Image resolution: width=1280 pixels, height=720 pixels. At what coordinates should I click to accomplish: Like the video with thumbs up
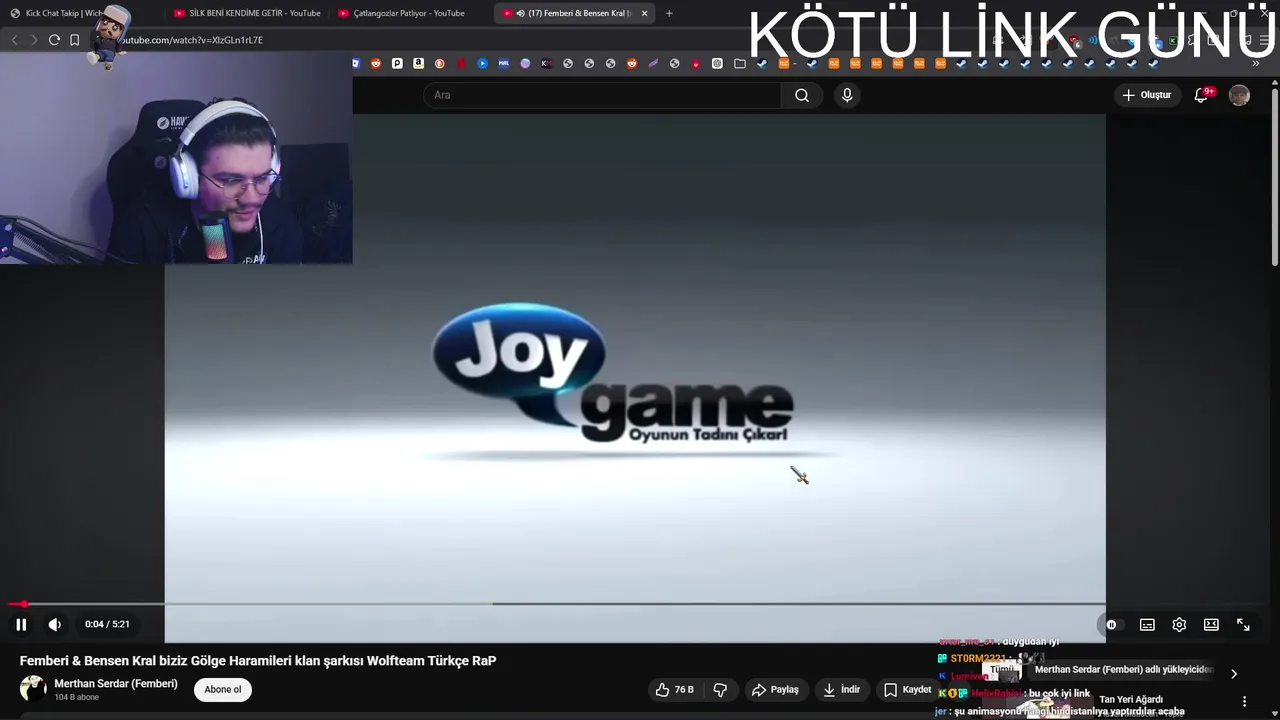[x=674, y=690]
